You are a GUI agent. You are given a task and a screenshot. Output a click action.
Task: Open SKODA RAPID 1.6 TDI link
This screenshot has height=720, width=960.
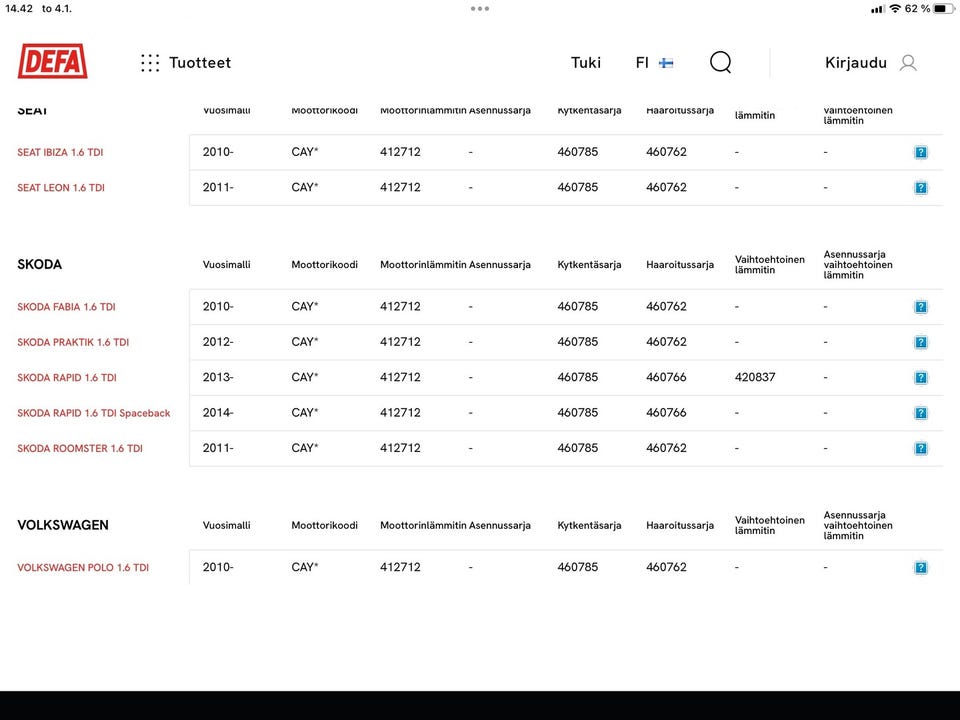tap(67, 378)
